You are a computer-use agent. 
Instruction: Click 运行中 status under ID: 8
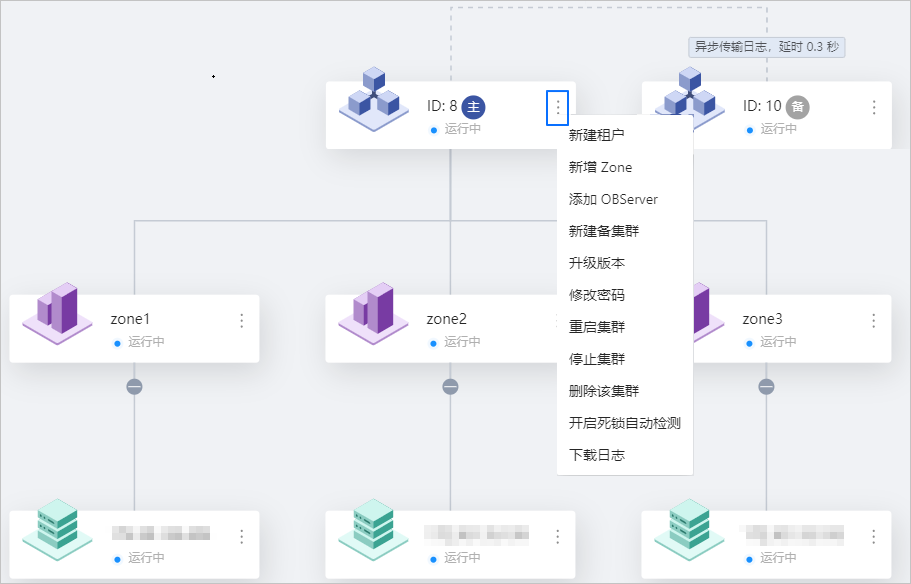(x=463, y=129)
